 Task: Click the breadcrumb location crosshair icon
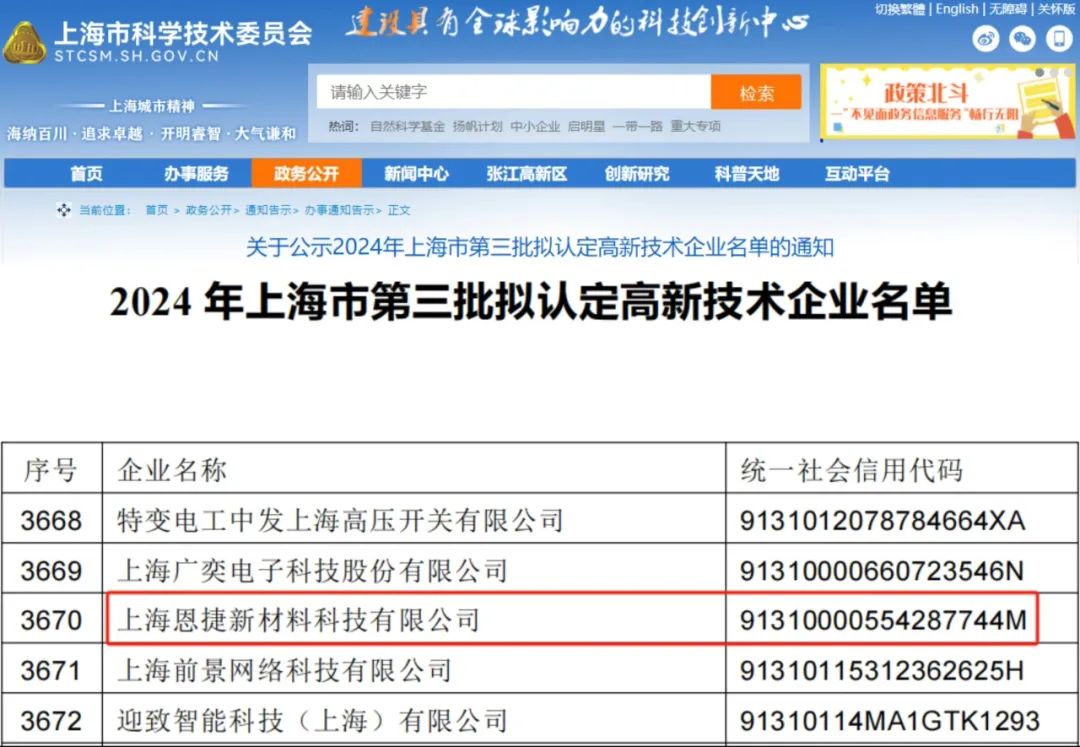tap(64, 210)
